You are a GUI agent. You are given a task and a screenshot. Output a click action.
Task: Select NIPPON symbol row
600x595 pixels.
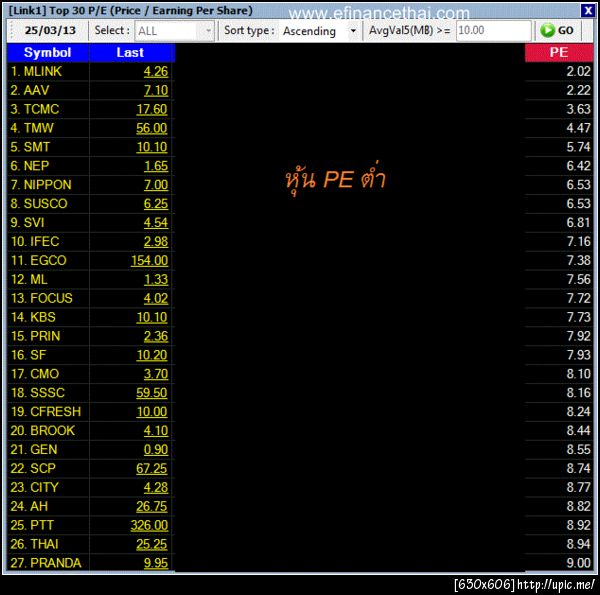tap(47, 185)
